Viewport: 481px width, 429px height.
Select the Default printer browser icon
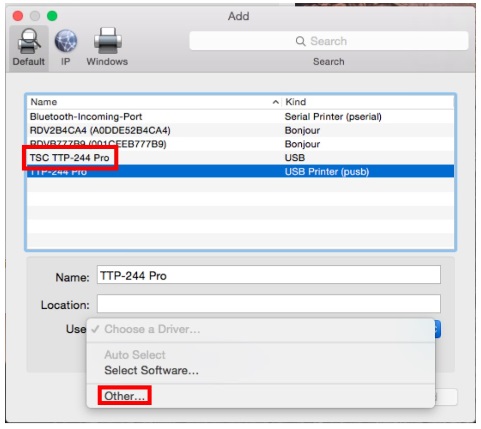(x=29, y=42)
